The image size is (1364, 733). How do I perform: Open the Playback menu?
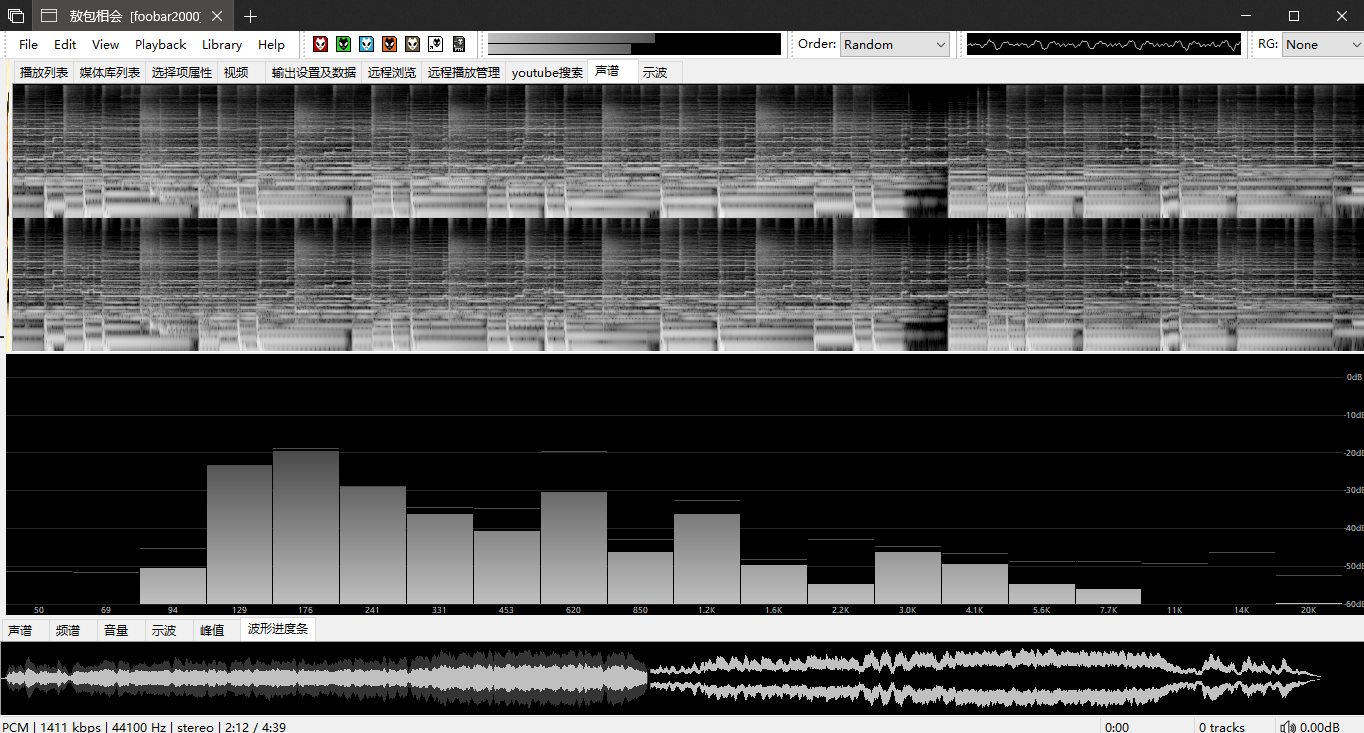pyautogui.click(x=160, y=44)
